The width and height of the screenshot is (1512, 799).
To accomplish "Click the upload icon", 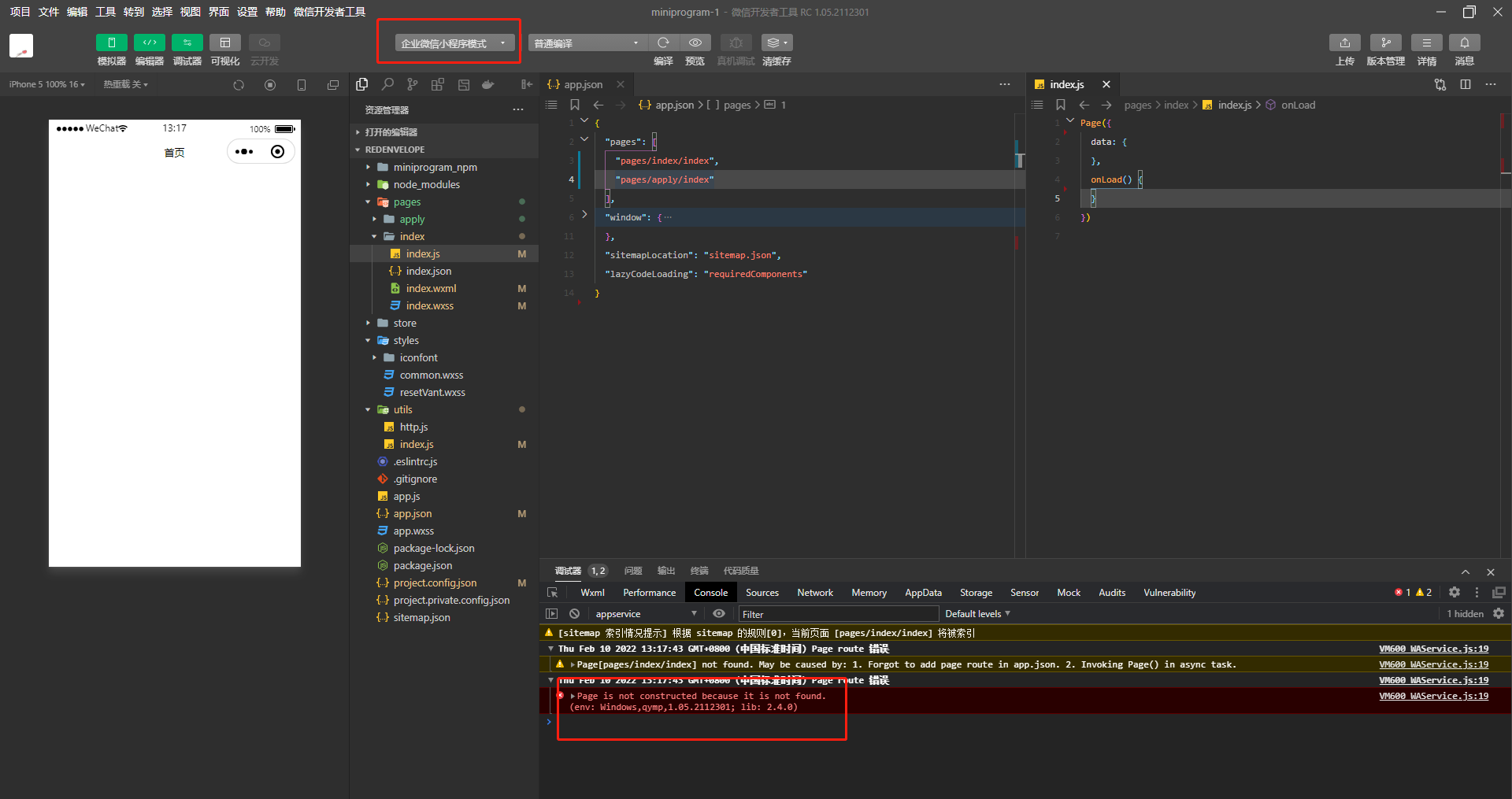I will pos(1344,43).
